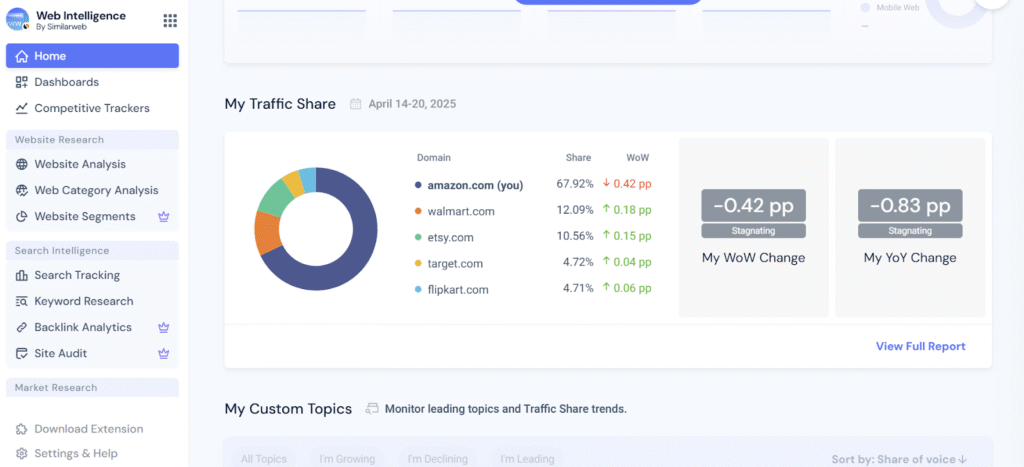The width and height of the screenshot is (1024, 467).
Task: Click the crown icon beside Website Segments
Action: 164,216
